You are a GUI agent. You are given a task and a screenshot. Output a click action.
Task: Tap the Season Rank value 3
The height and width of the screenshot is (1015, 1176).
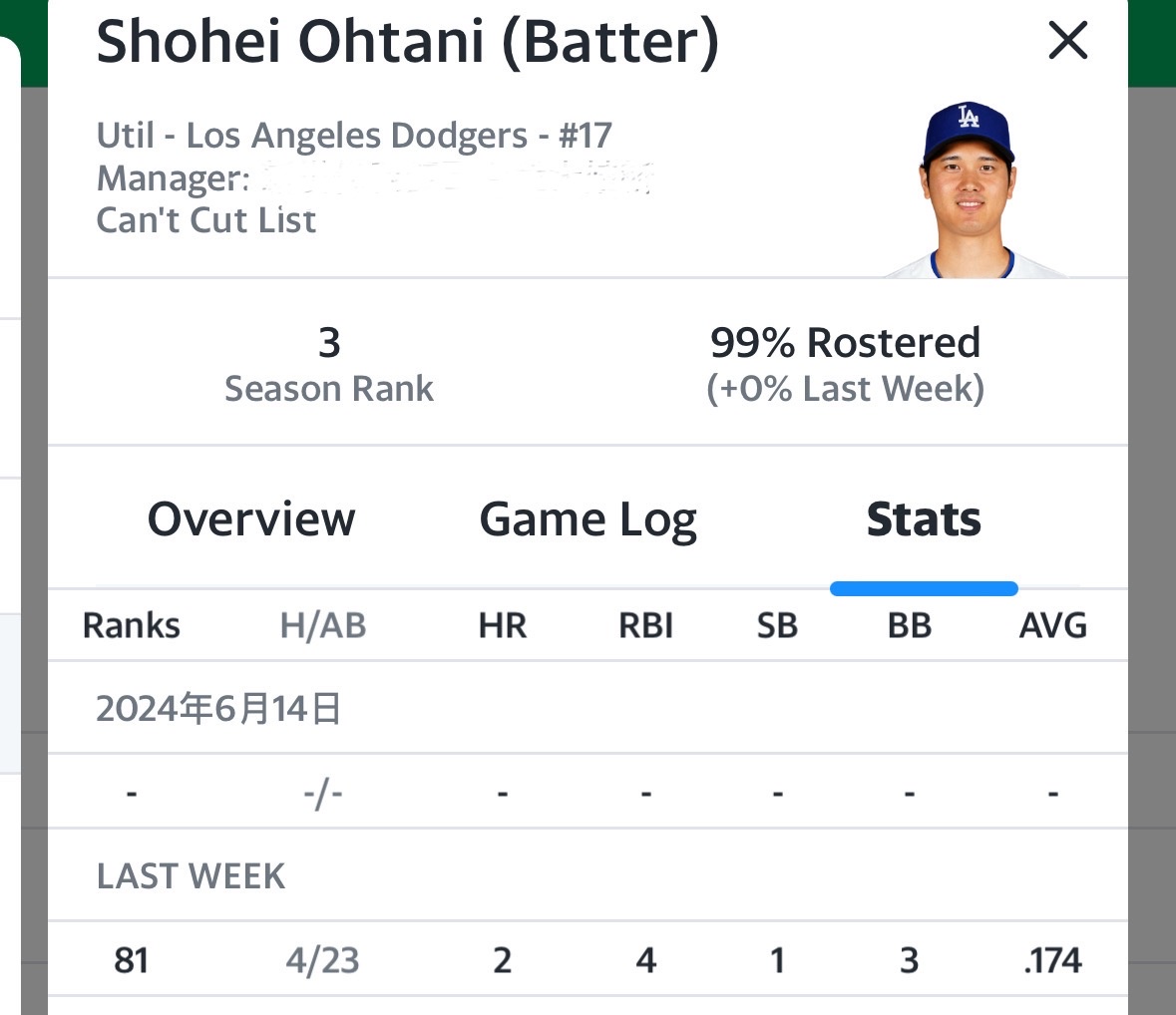(x=329, y=343)
